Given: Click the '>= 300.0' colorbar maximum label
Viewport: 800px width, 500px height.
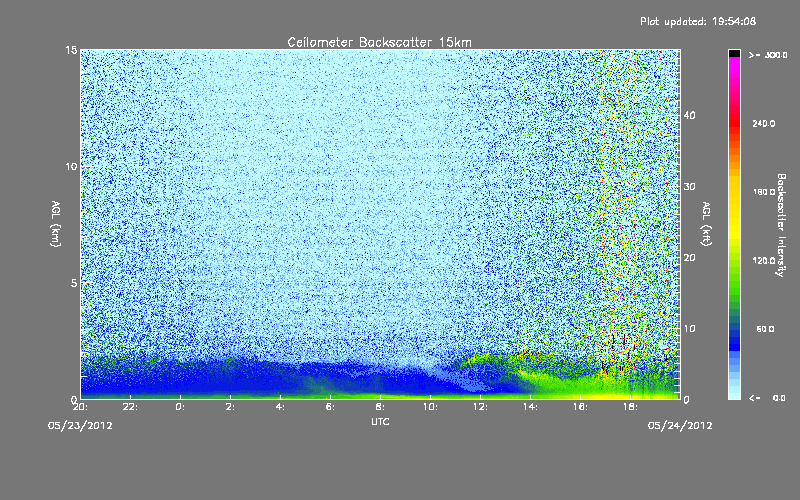Looking at the screenshot, I should click(x=768, y=55).
